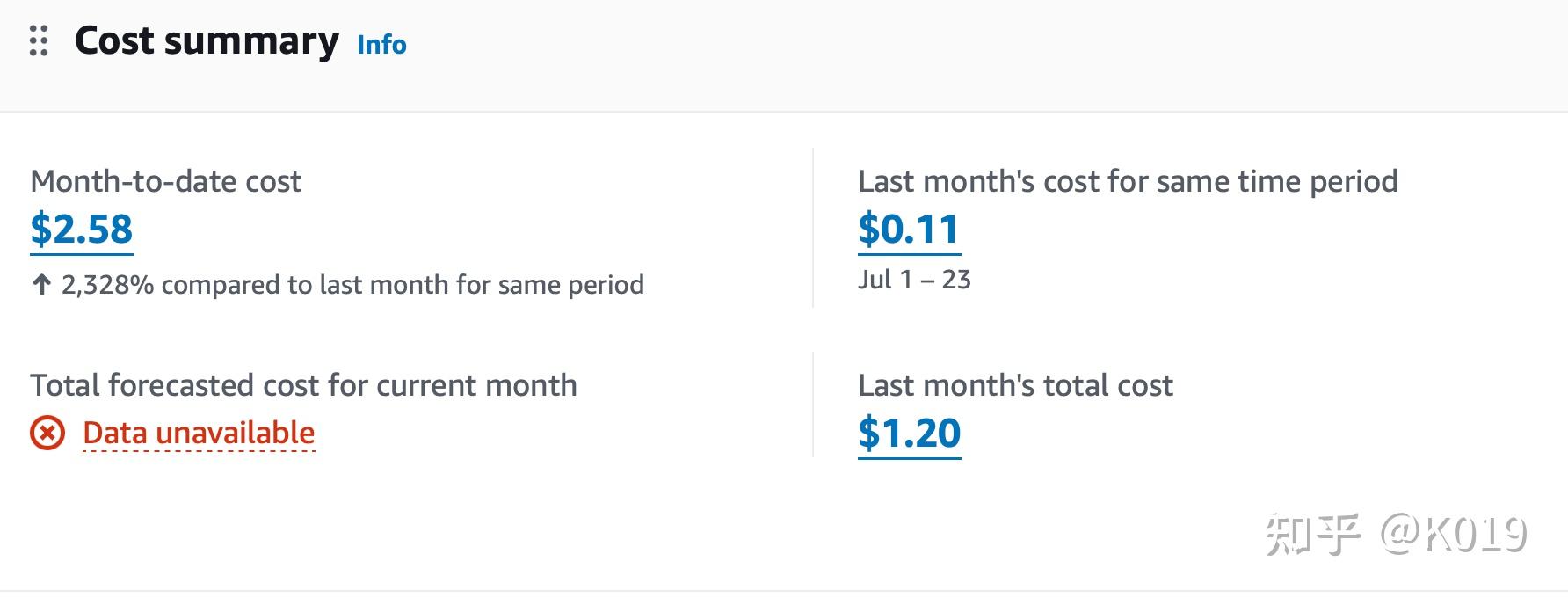
Task: Click the horizontal line below the header
Action: point(784,112)
